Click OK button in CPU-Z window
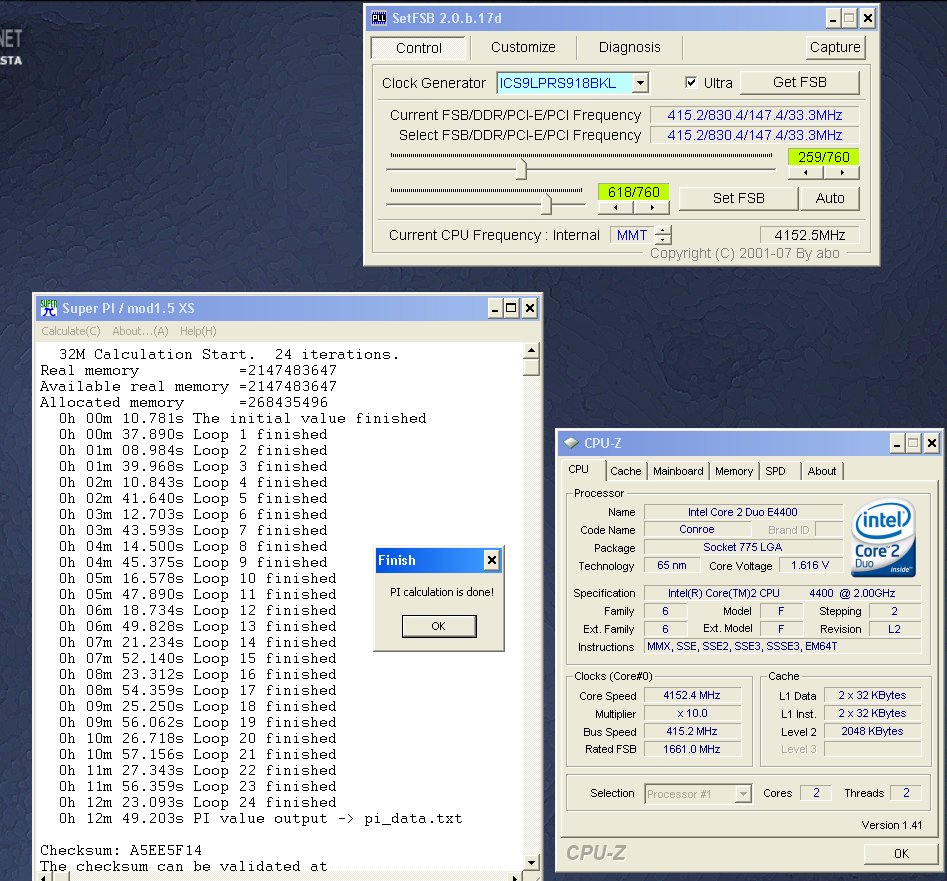The height and width of the screenshot is (881, 947). [900, 853]
